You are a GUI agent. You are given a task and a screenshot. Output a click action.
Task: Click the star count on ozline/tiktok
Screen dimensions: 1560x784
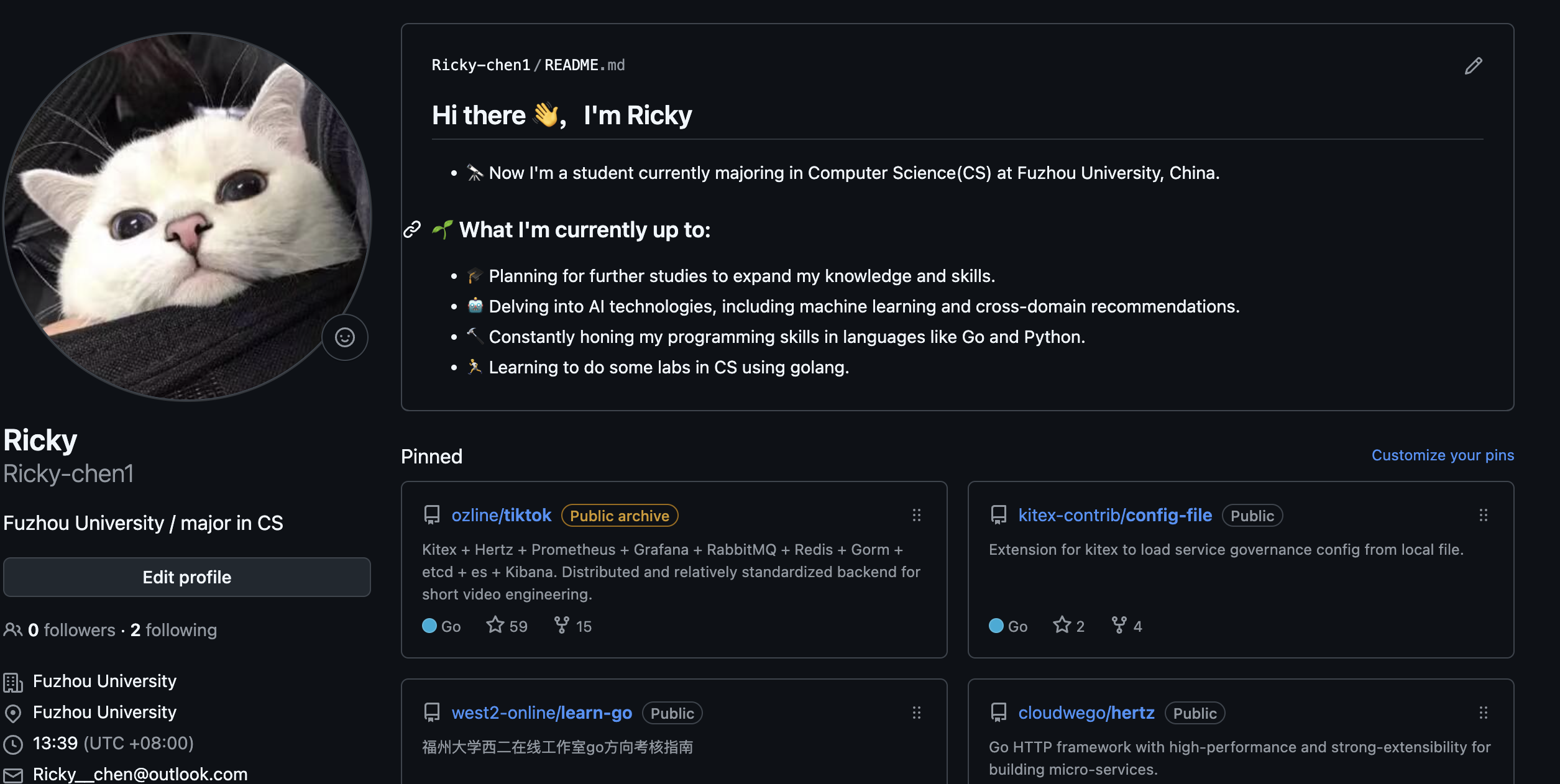[x=507, y=626]
